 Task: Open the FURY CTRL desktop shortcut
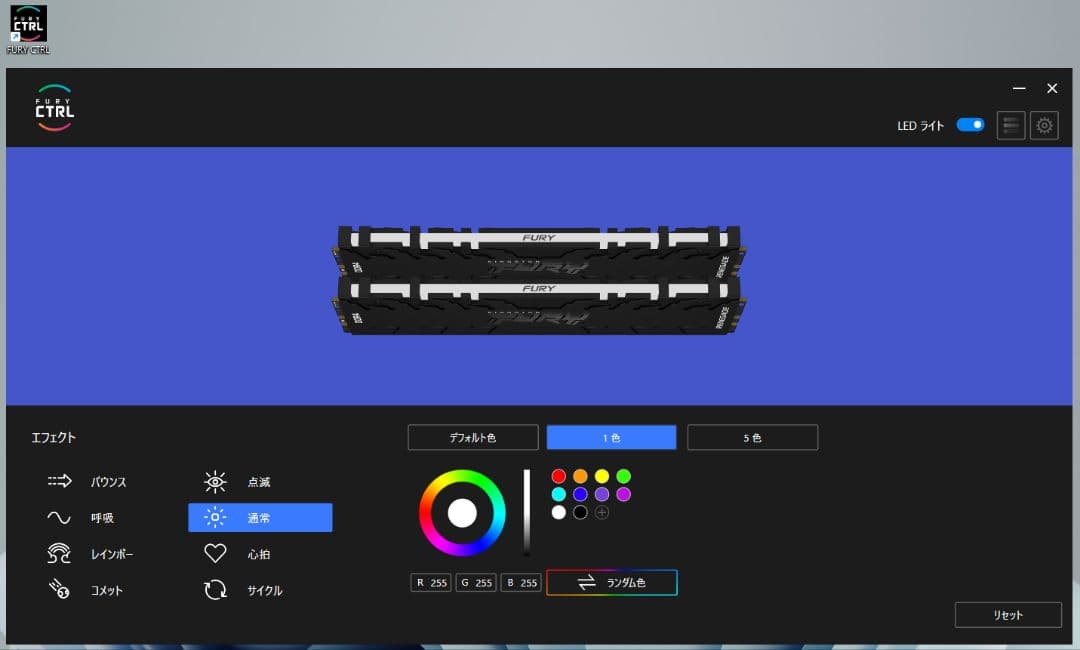pyautogui.click(x=28, y=30)
